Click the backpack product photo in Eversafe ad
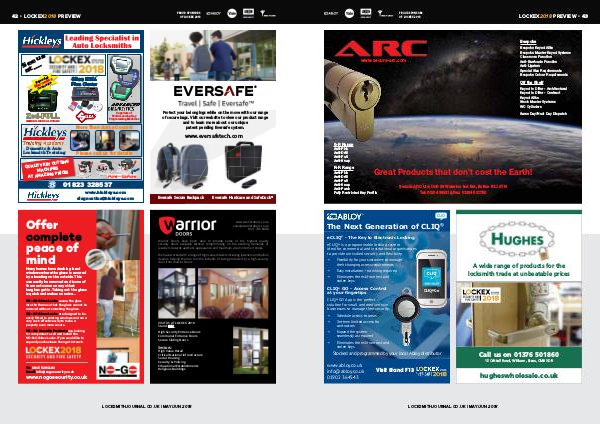This screenshot has width=600, height=424. tap(181, 165)
